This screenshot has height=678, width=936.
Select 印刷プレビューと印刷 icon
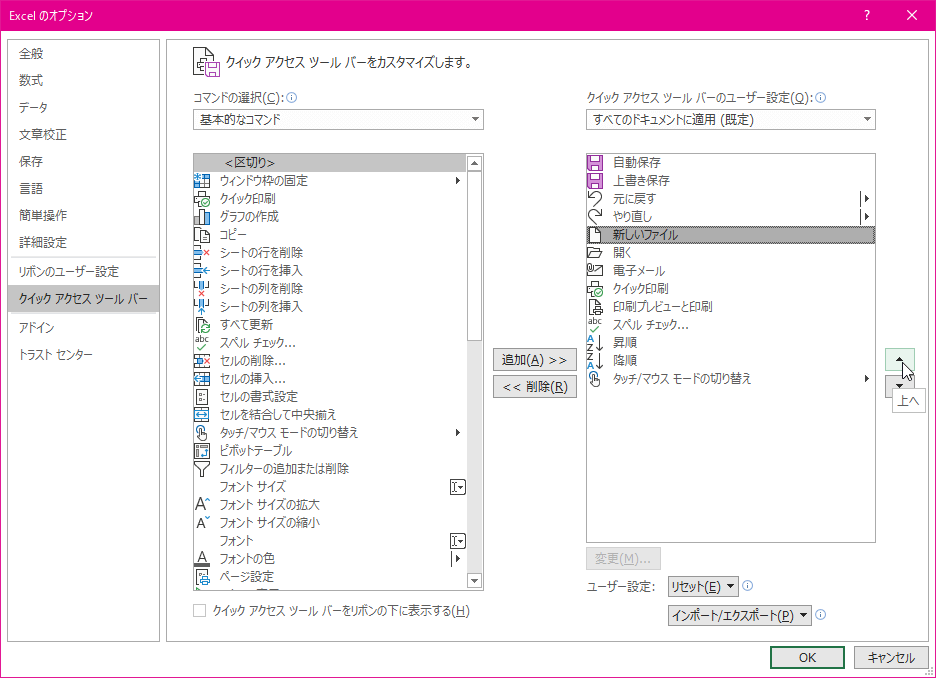pos(595,307)
